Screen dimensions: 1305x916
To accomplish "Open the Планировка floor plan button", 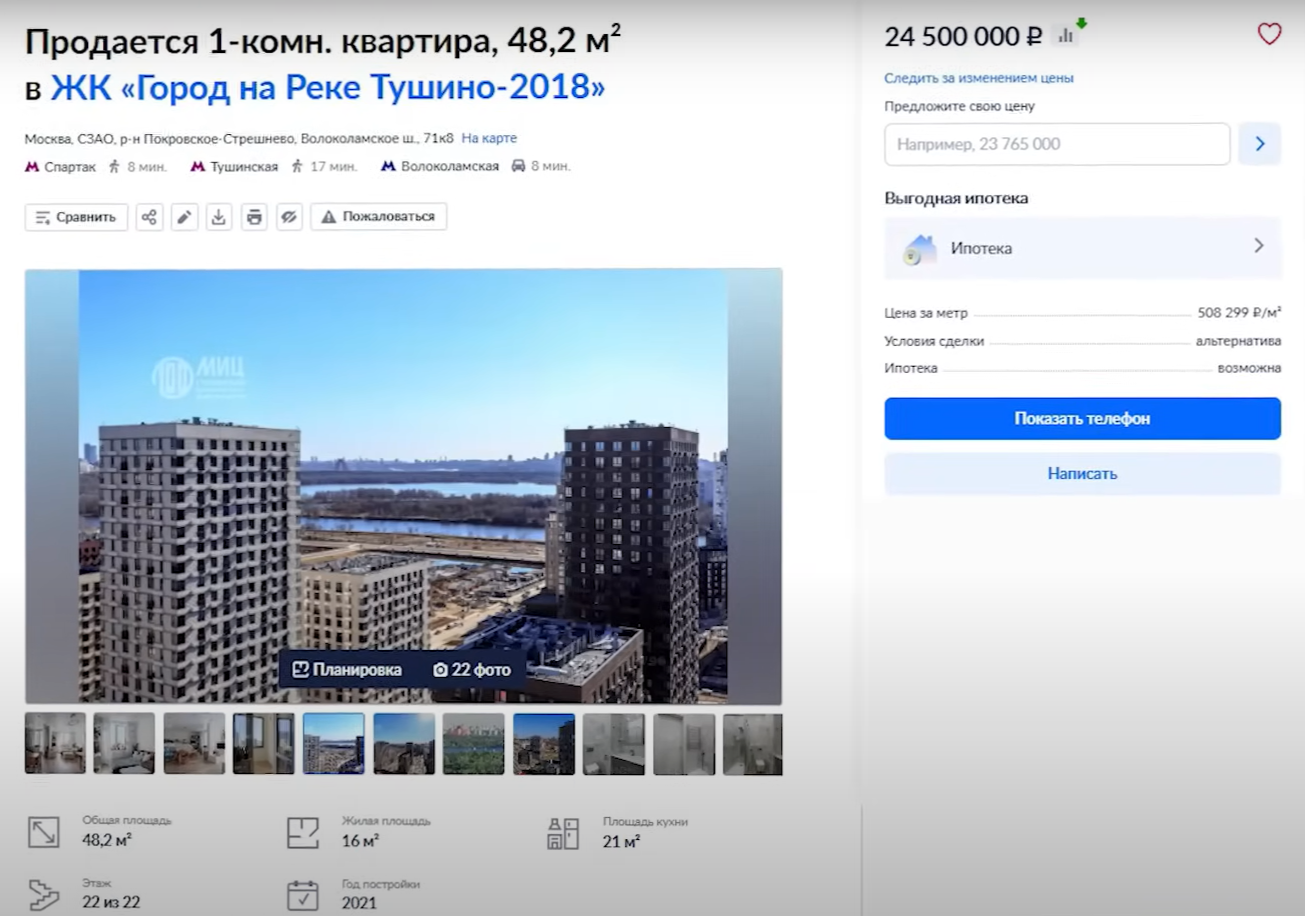I will point(346,670).
